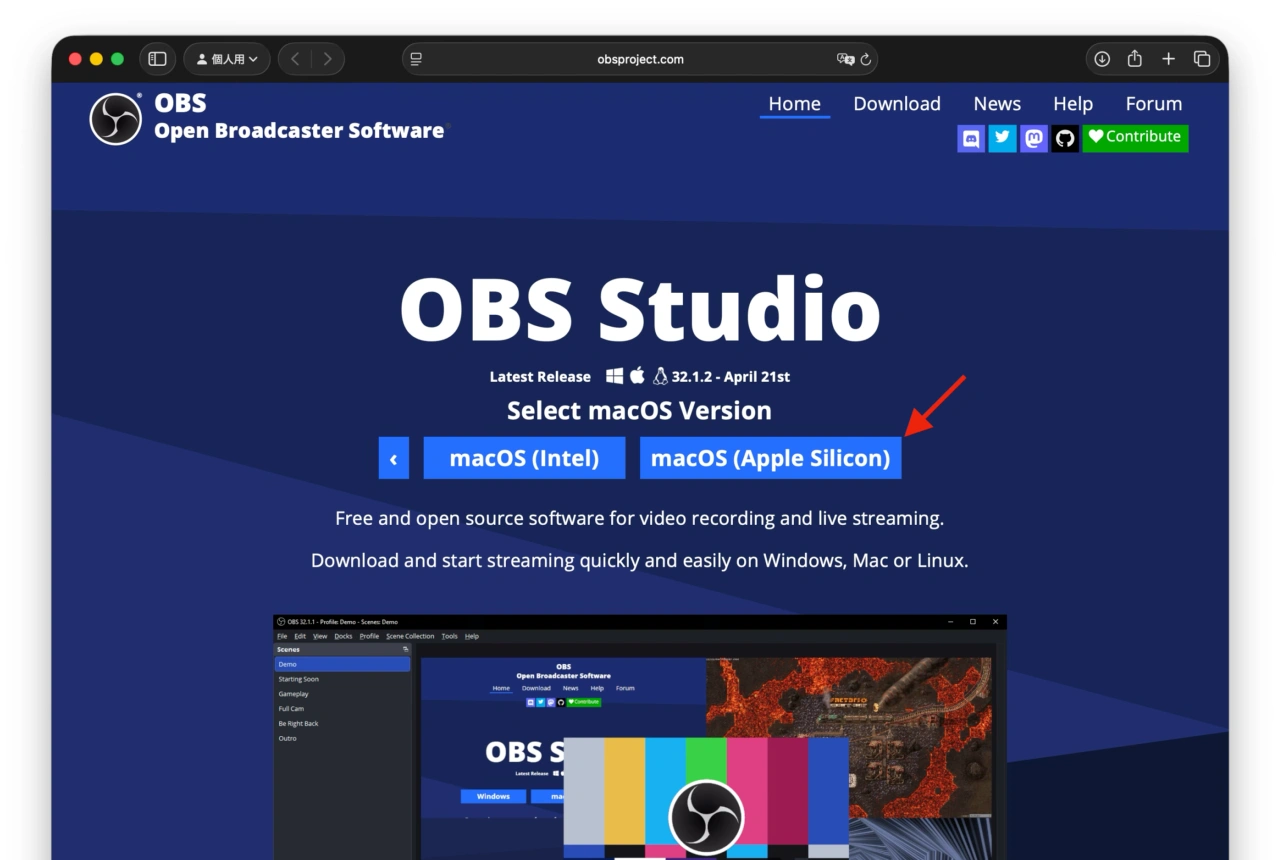Open the Forum nav item

coord(1154,104)
